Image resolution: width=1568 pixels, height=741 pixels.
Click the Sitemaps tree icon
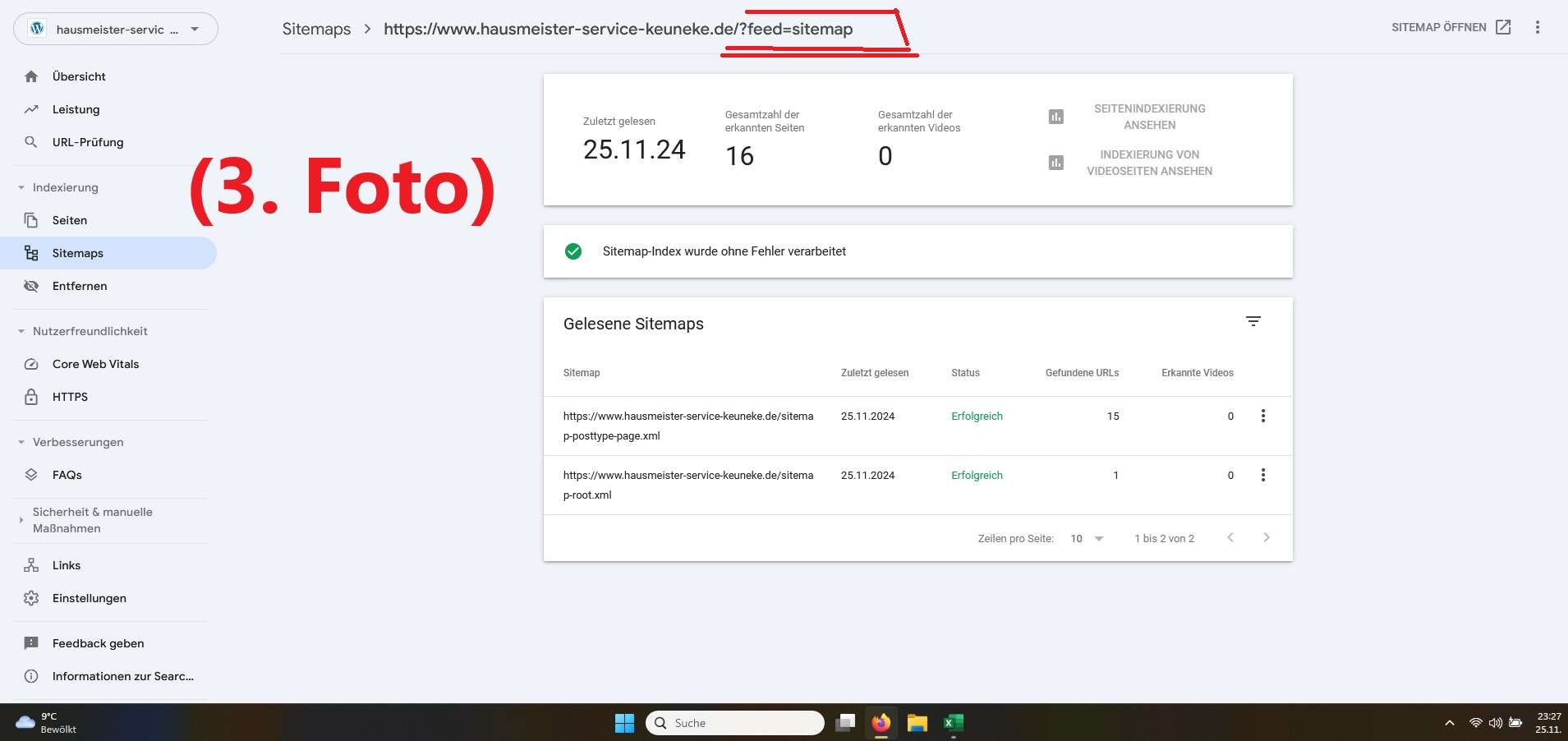tap(31, 253)
